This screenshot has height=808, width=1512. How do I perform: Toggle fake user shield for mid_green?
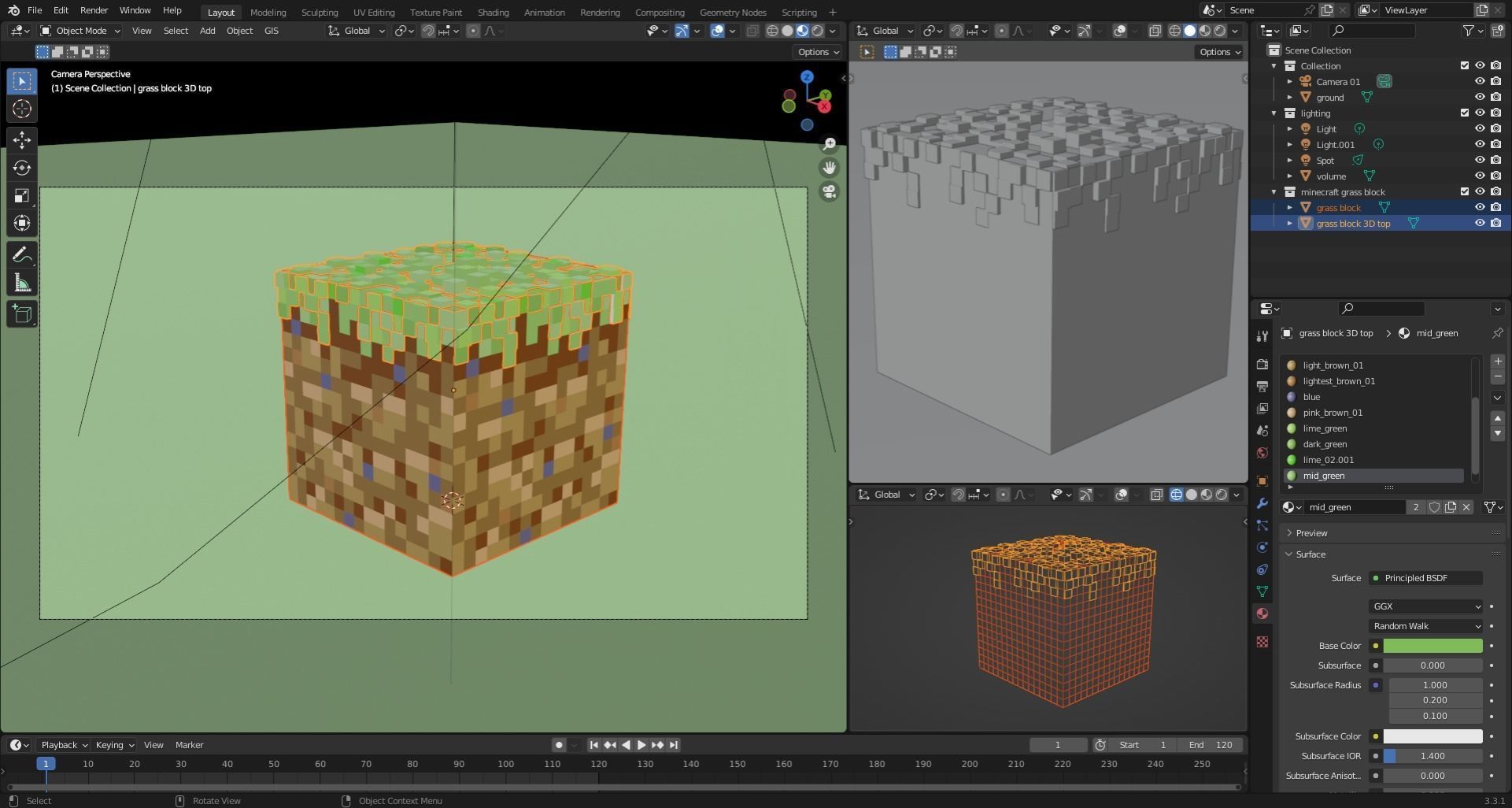(1434, 507)
